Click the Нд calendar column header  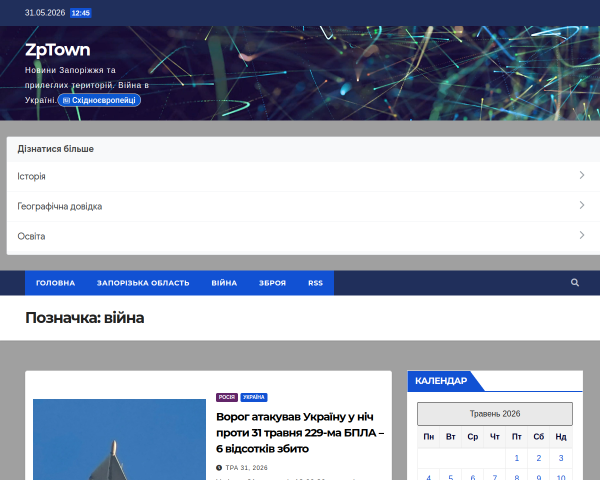point(561,437)
